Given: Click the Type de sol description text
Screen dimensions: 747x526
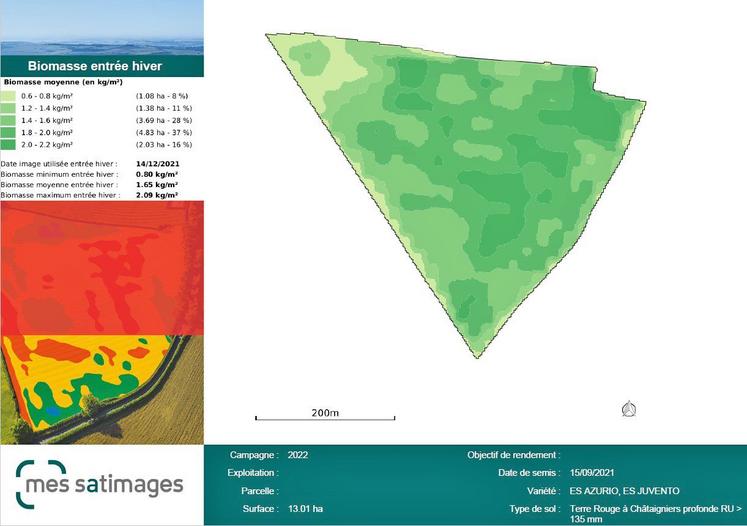Looking at the screenshot, I should pyautogui.click(x=652, y=514).
